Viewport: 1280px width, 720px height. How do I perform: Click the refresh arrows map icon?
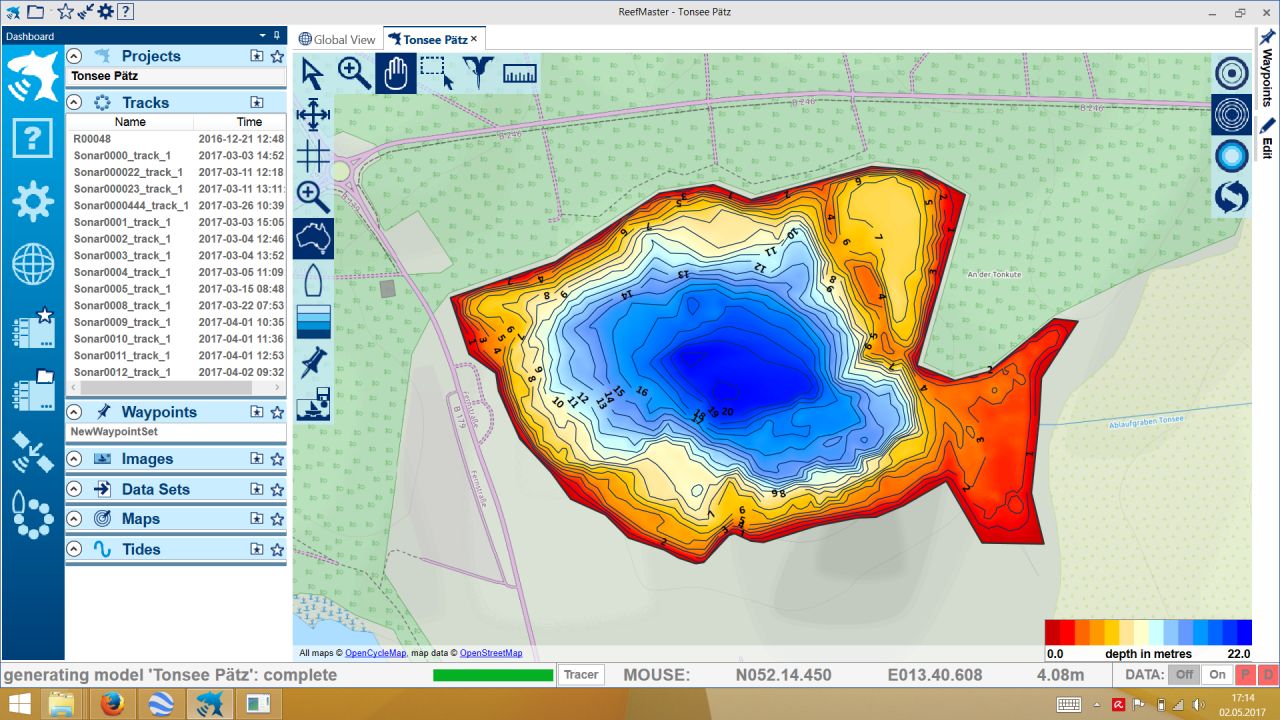1231,197
